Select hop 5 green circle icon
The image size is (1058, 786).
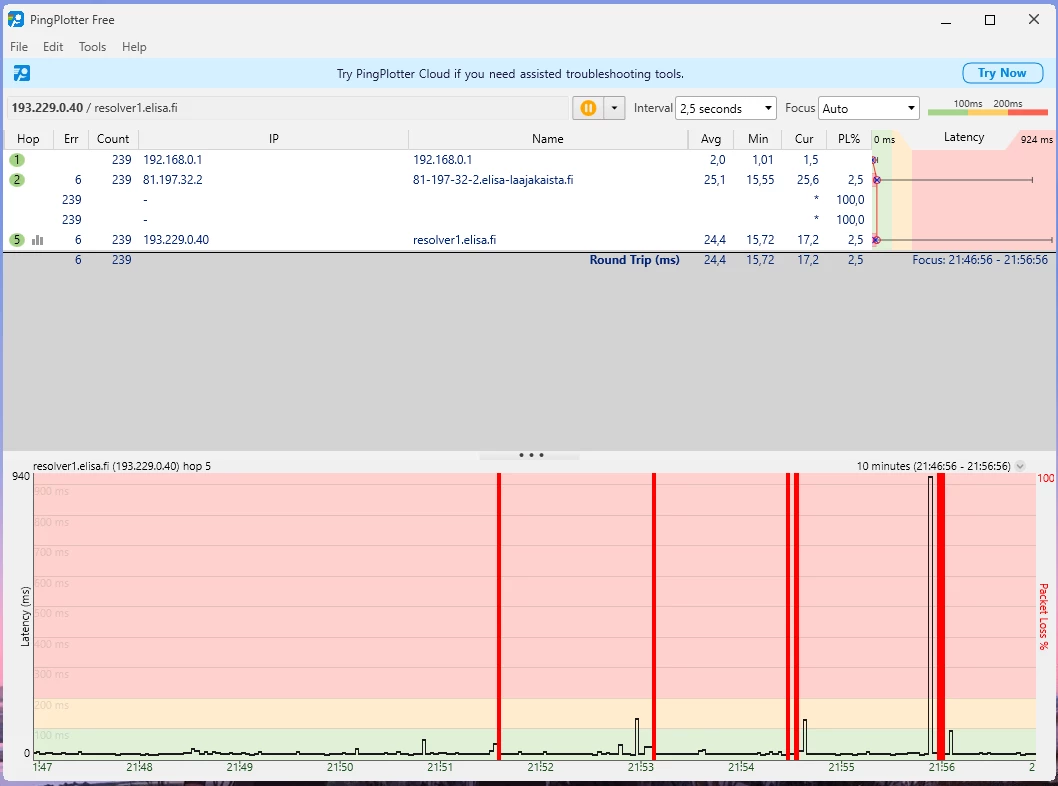pyautogui.click(x=17, y=240)
